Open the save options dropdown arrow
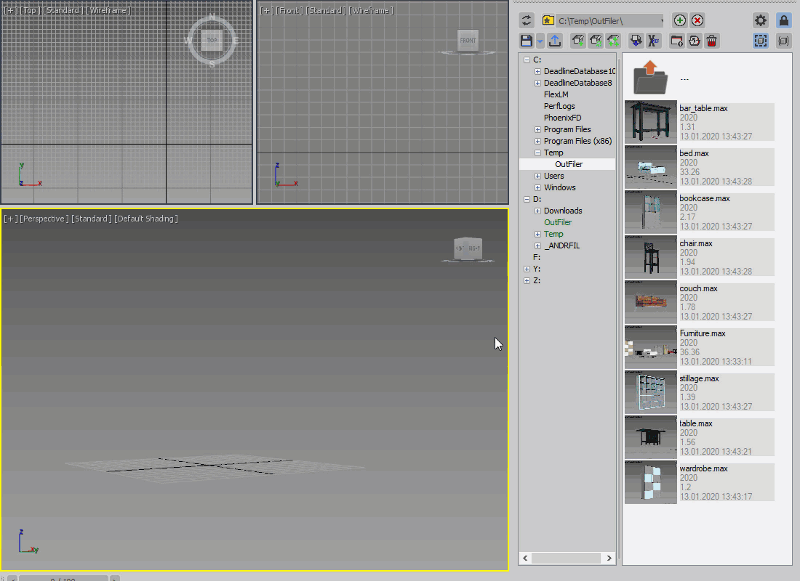 [540, 42]
